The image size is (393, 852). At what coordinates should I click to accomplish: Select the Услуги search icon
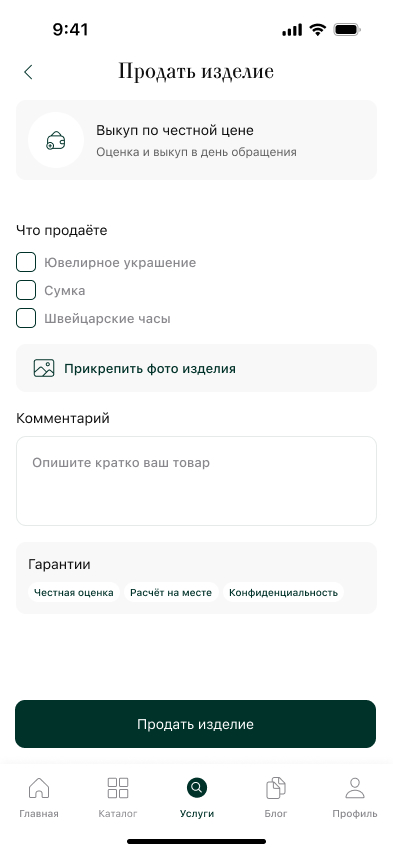tap(197, 787)
